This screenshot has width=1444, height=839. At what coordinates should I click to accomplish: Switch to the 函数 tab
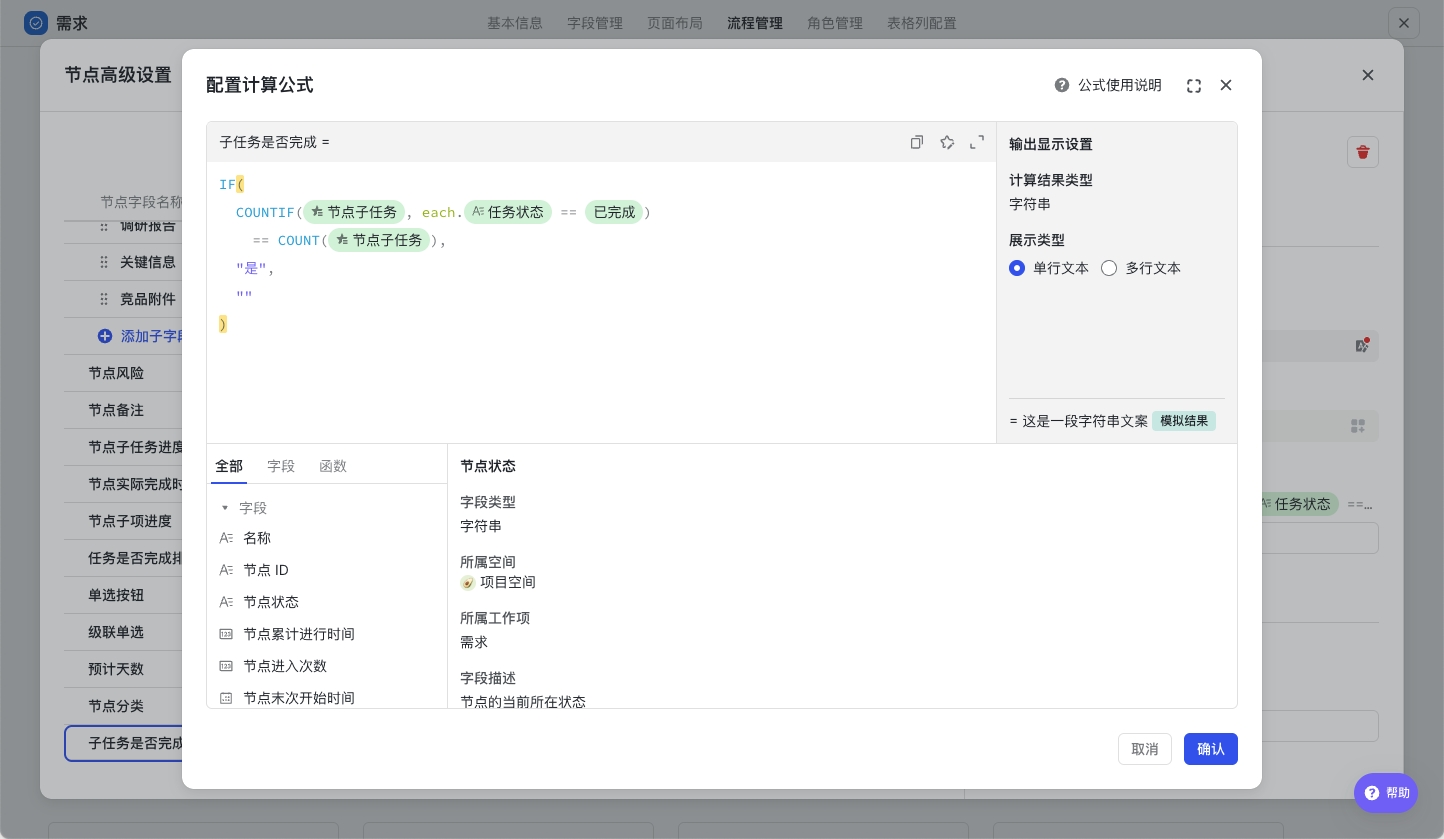[x=333, y=466]
